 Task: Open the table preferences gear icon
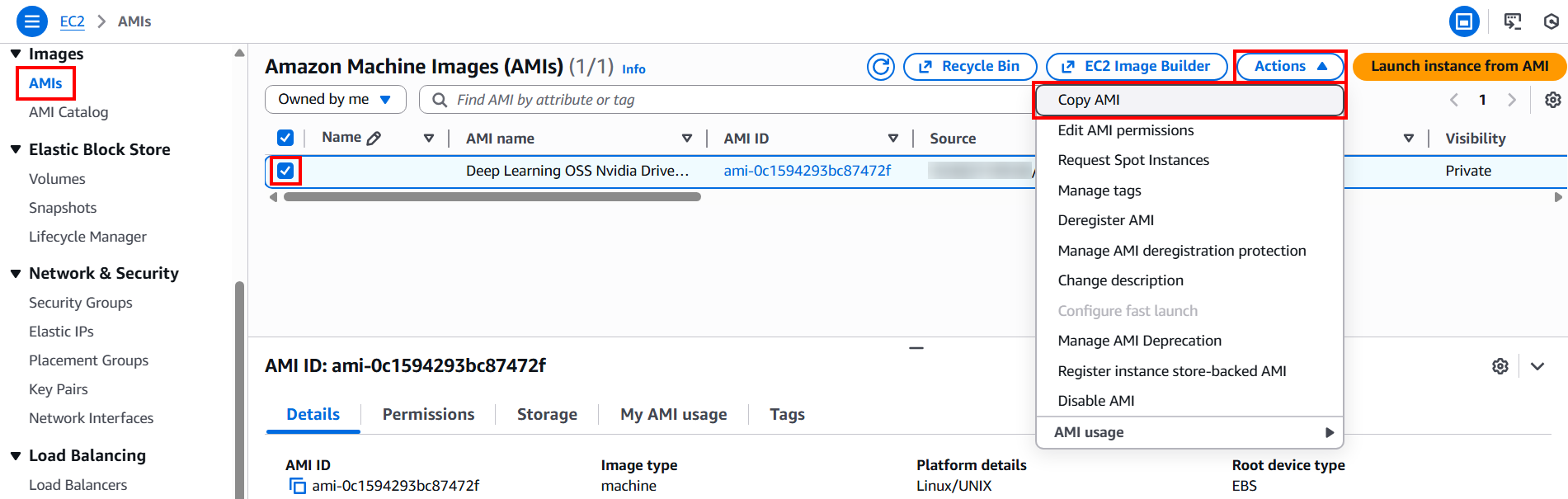pyautogui.click(x=1552, y=100)
